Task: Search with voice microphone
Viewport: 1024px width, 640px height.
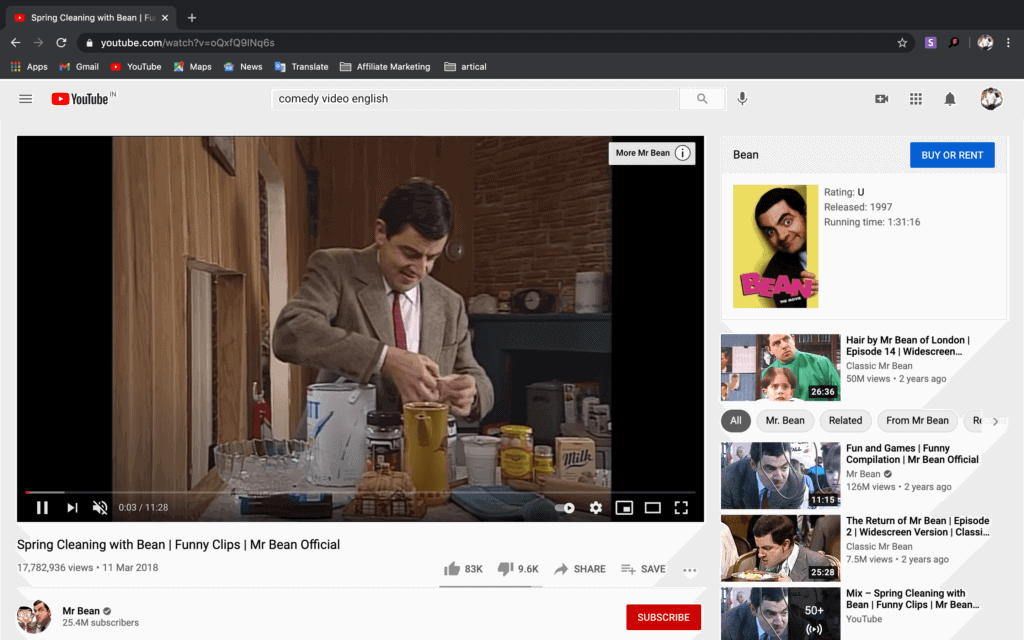Action: [743, 99]
